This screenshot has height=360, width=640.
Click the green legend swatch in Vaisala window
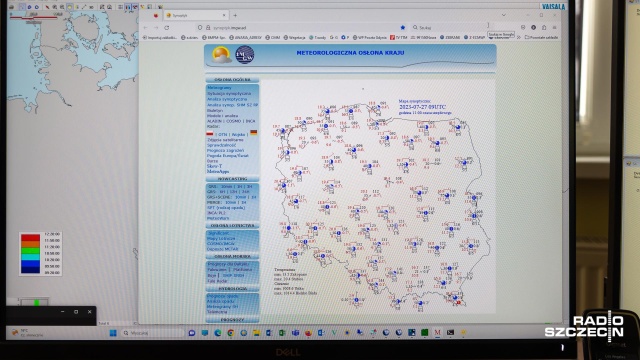tap(31, 250)
